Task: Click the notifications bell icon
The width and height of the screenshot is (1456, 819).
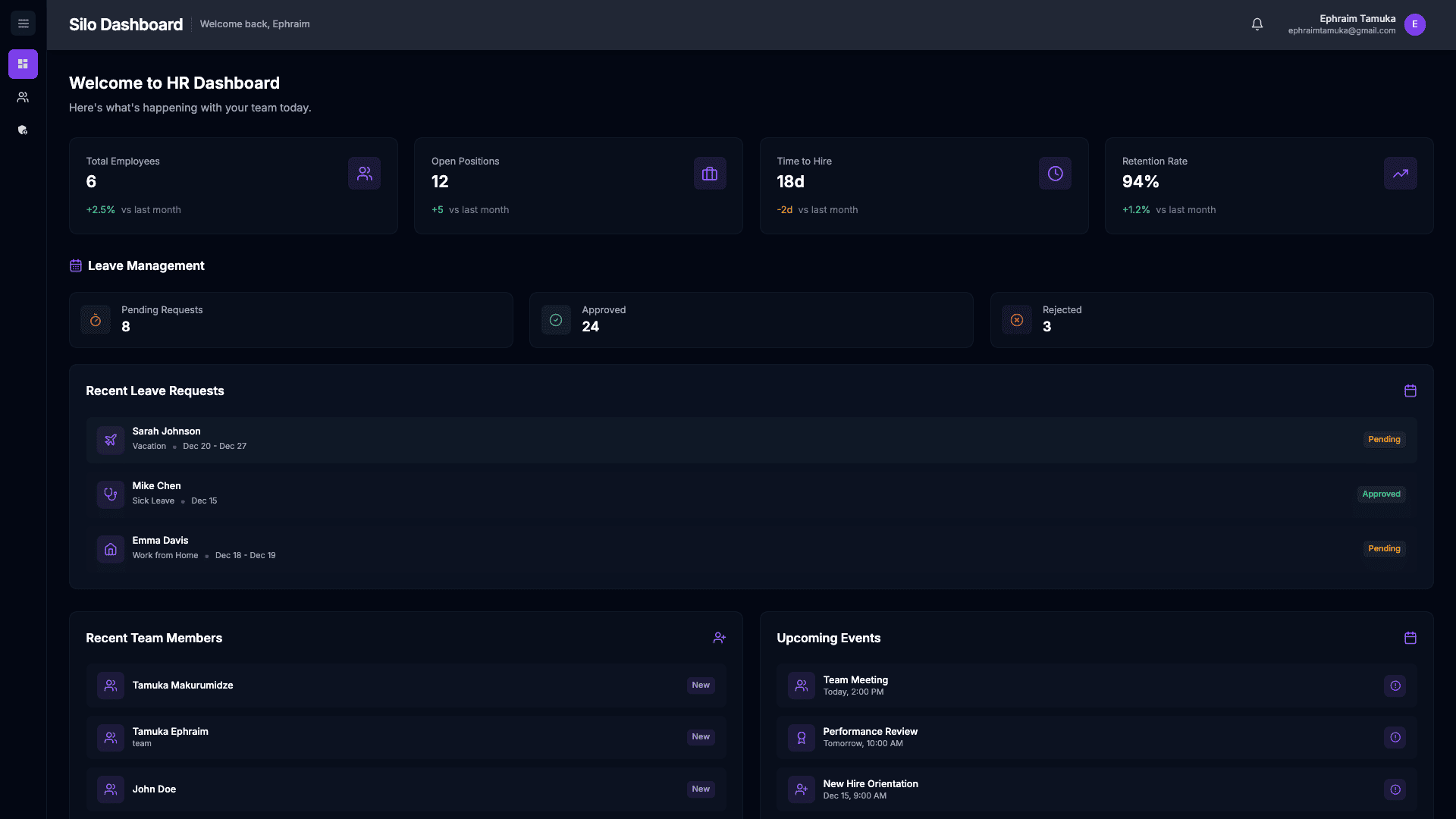Action: pos(1257,24)
